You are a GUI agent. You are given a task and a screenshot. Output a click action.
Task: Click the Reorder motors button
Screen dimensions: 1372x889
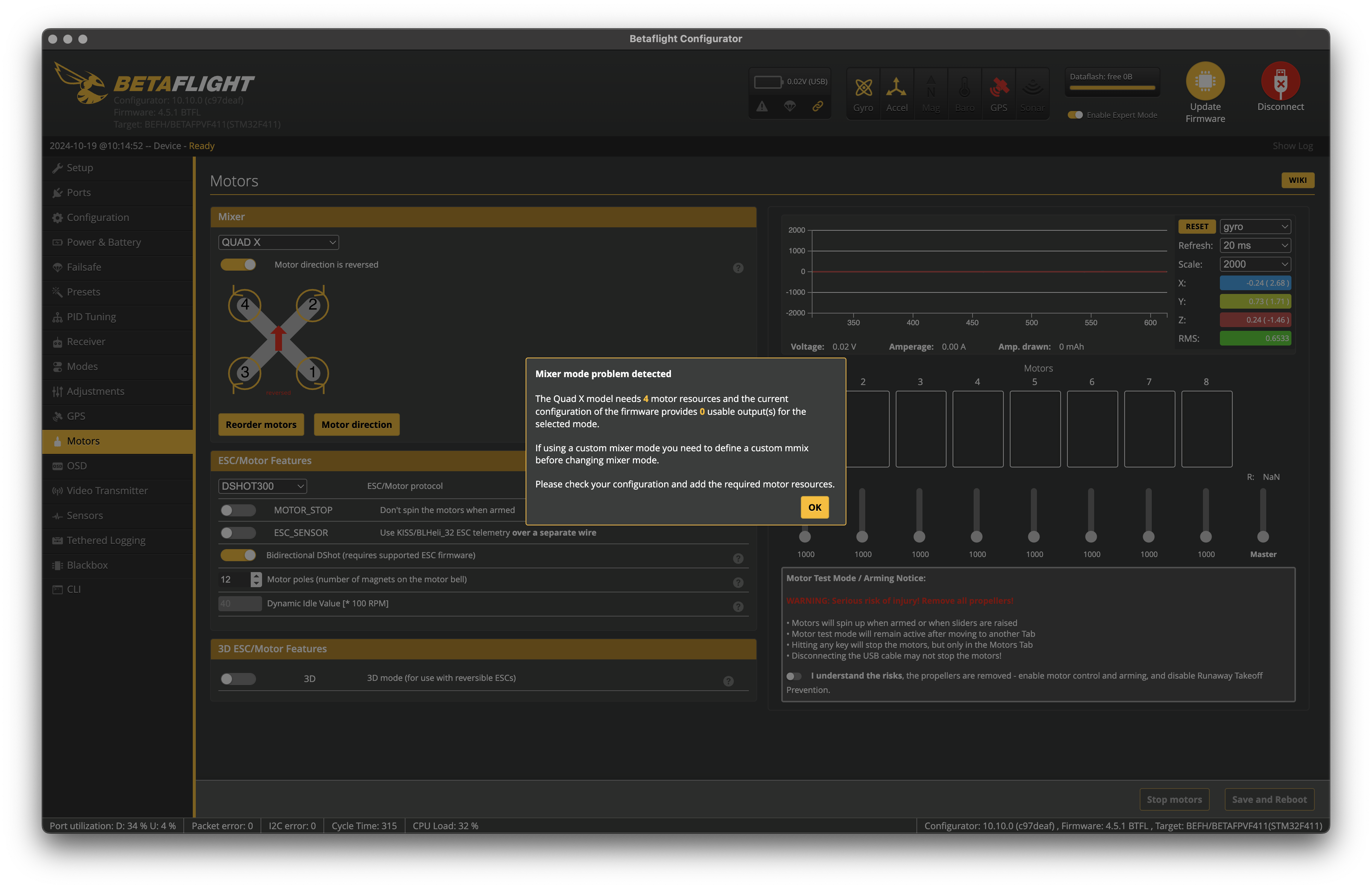pyautogui.click(x=261, y=425)
